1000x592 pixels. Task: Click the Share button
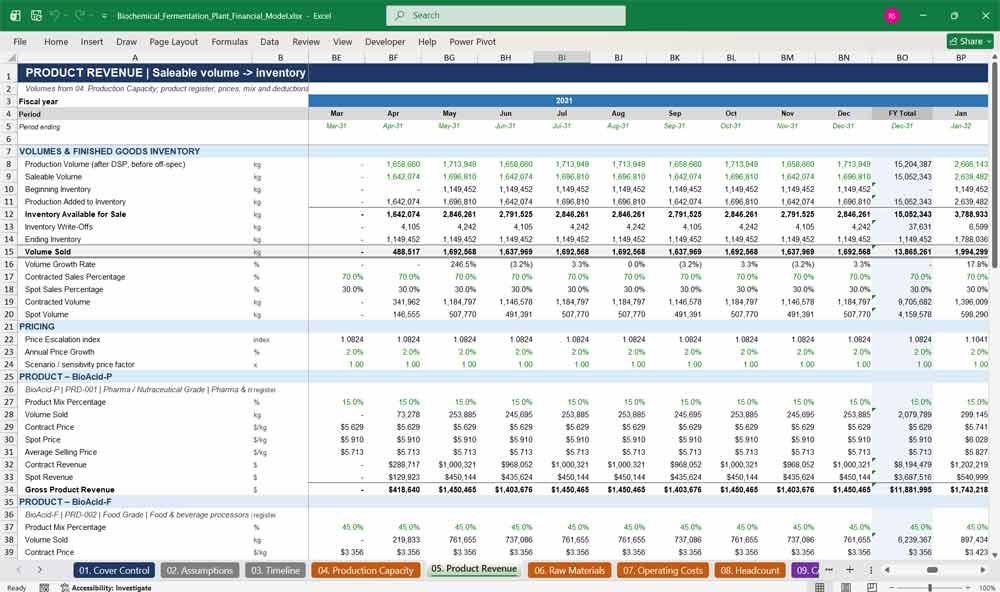click(970, 41)
